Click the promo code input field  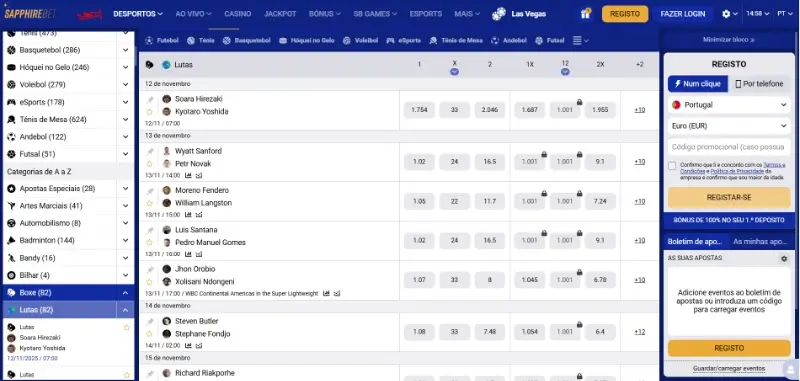pyautogui.click(x=729, y=147)
